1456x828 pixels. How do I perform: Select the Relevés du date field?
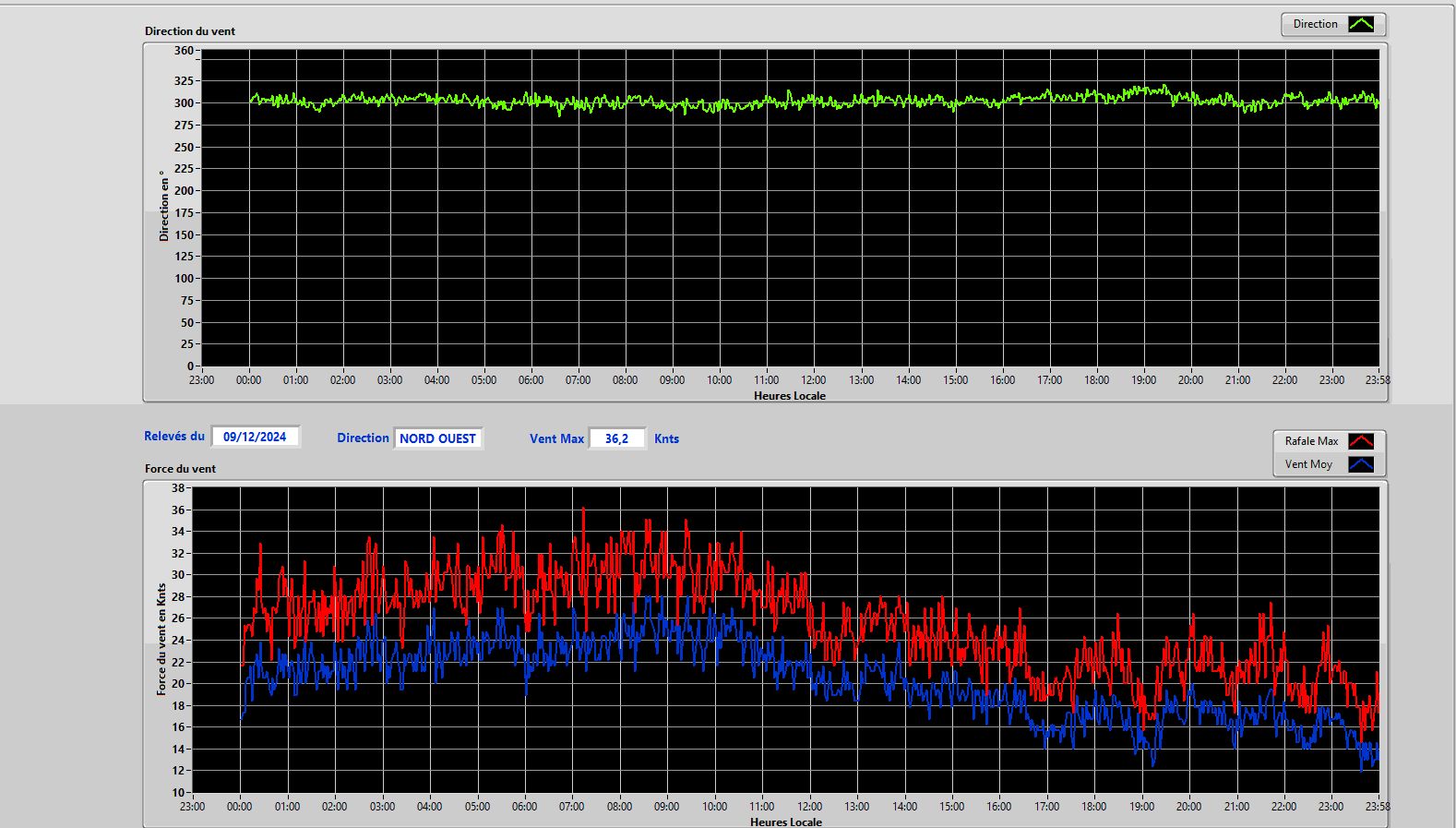pos(256,437)
